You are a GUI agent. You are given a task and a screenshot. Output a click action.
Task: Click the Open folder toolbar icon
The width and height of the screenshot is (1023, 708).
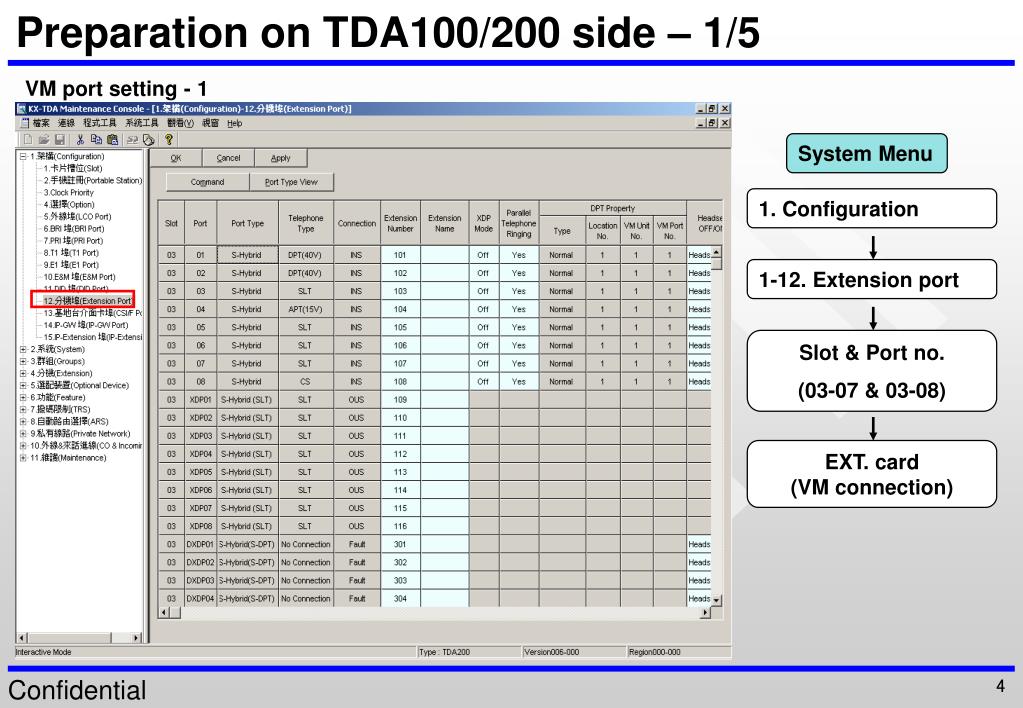tap(44, 139)
